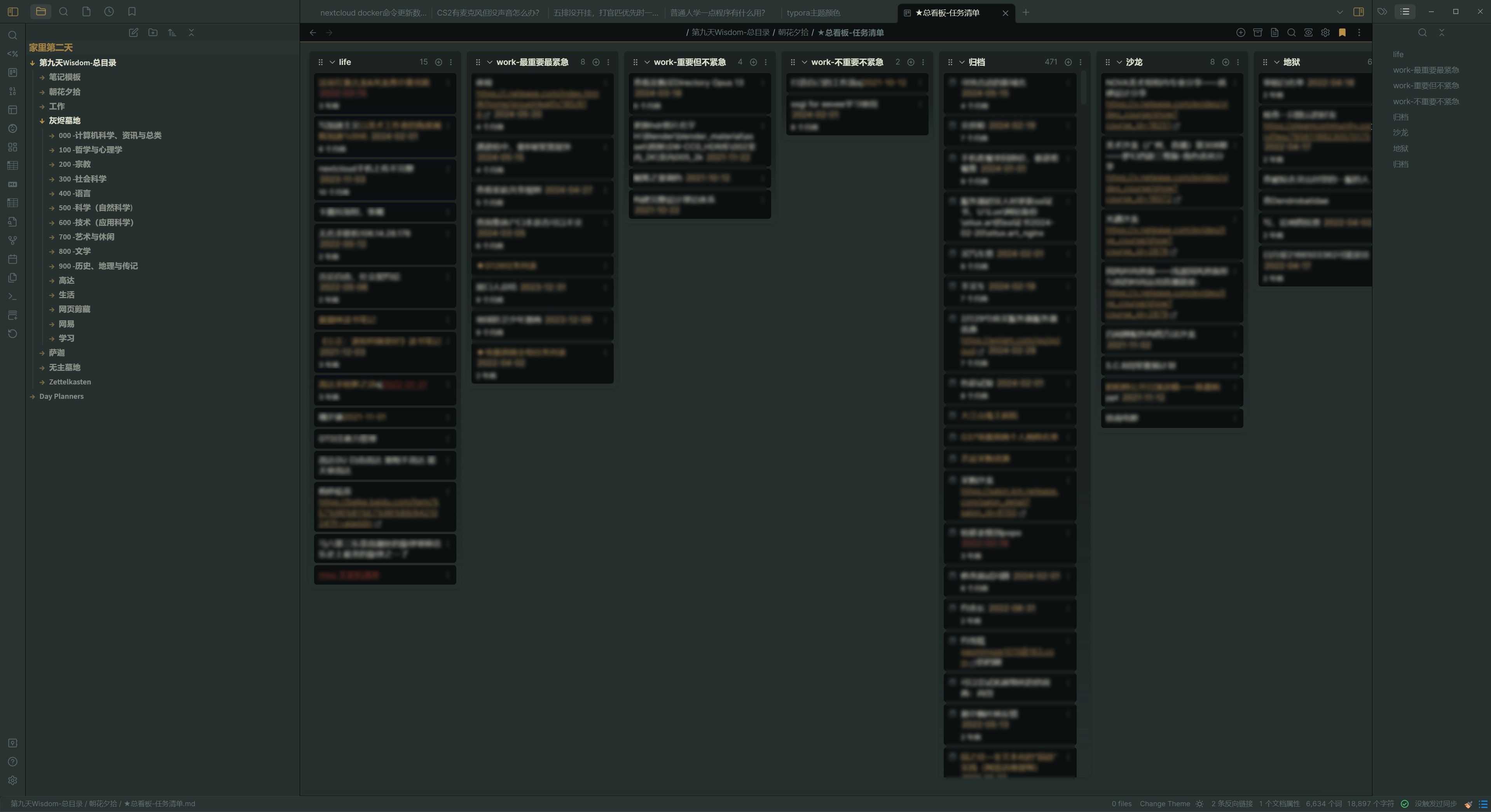Change file explorer sort order

point(172,33)
